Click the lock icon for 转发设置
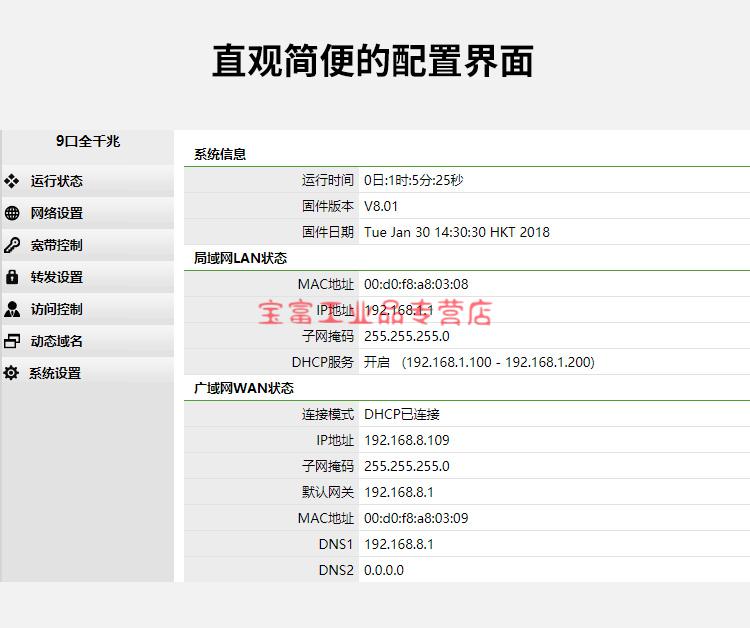Viewport: 750px width, 628px height. point(12,277)
